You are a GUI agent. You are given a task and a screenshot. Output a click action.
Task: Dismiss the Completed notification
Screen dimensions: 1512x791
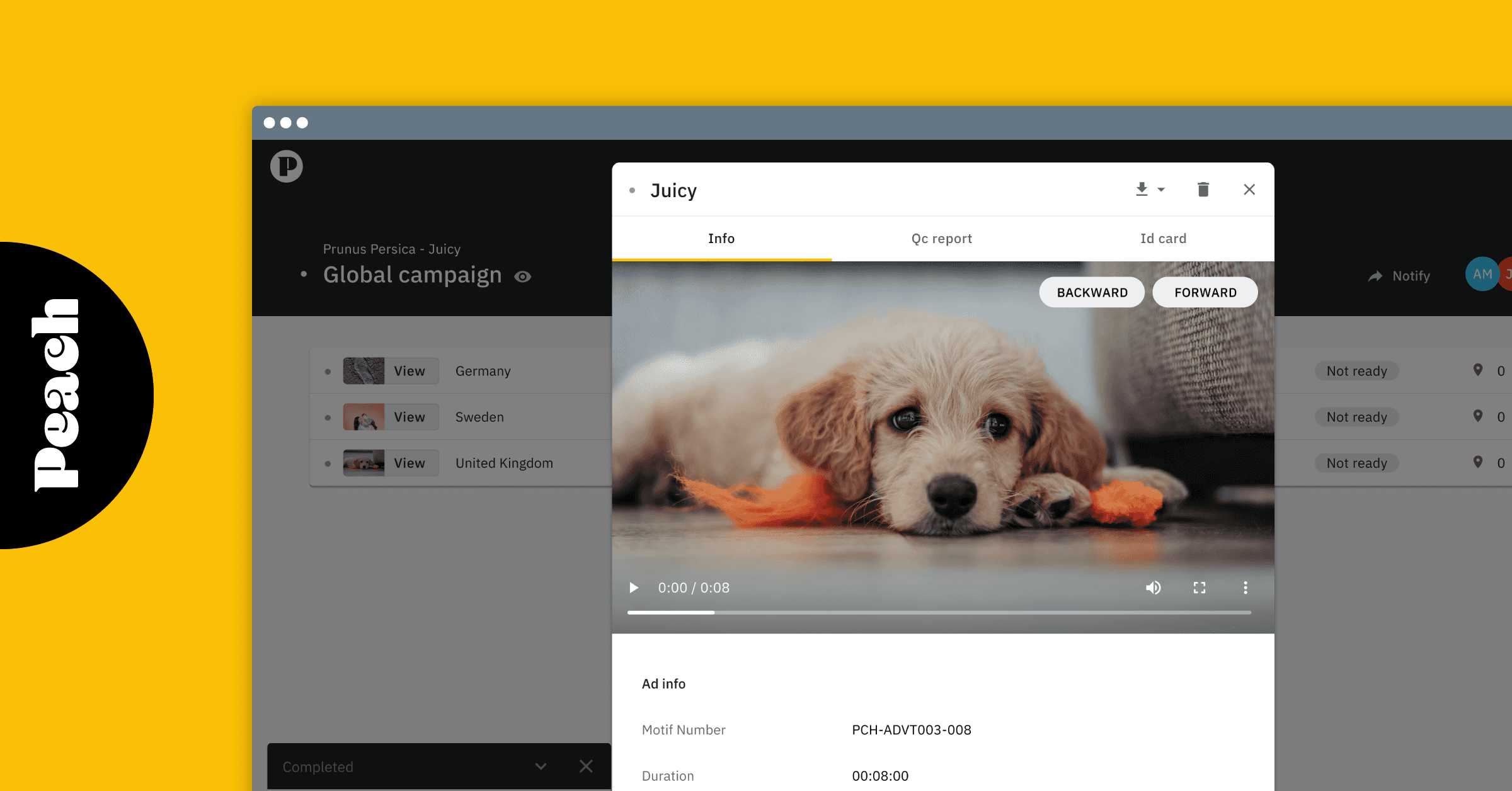[x=586, y=766]
